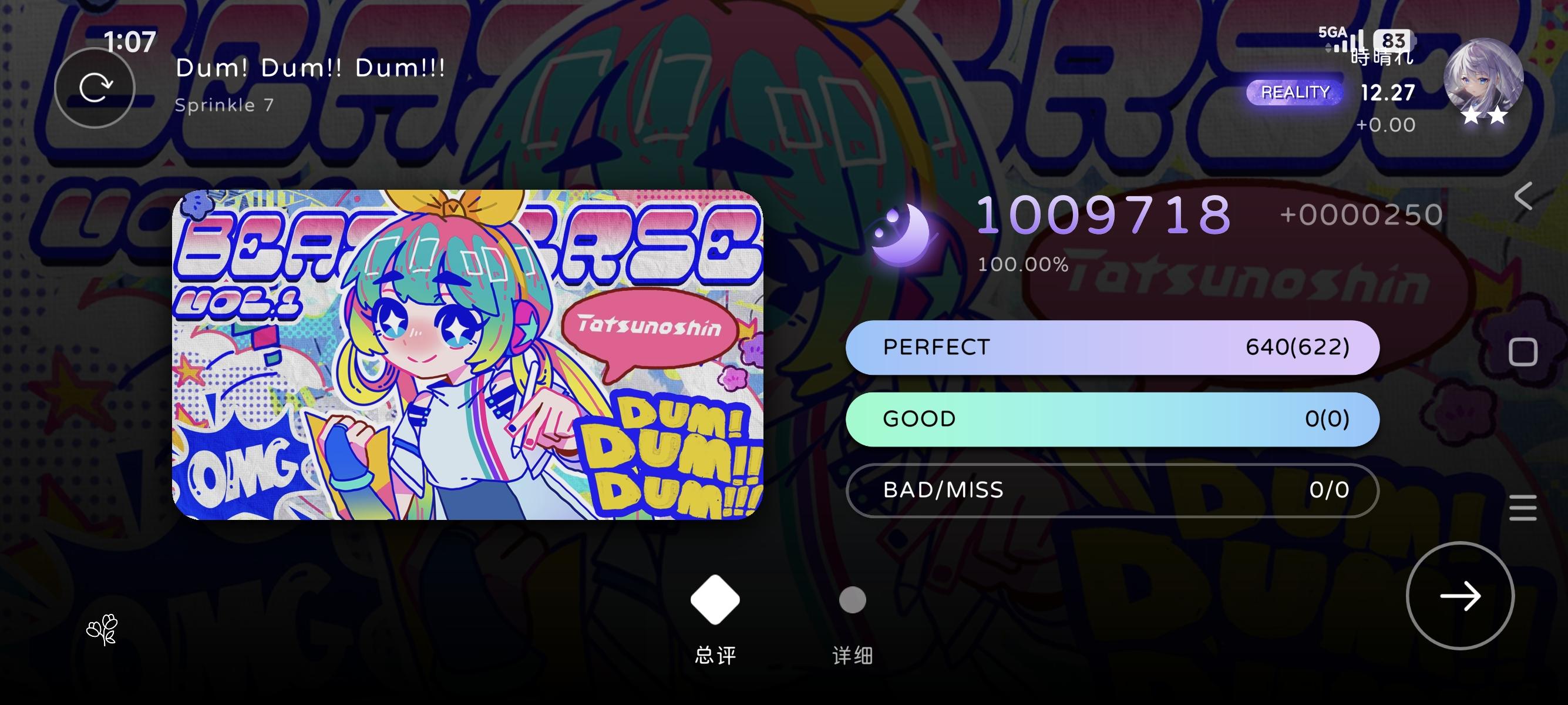Tap the flower icon at bottom left

point(102,630)
